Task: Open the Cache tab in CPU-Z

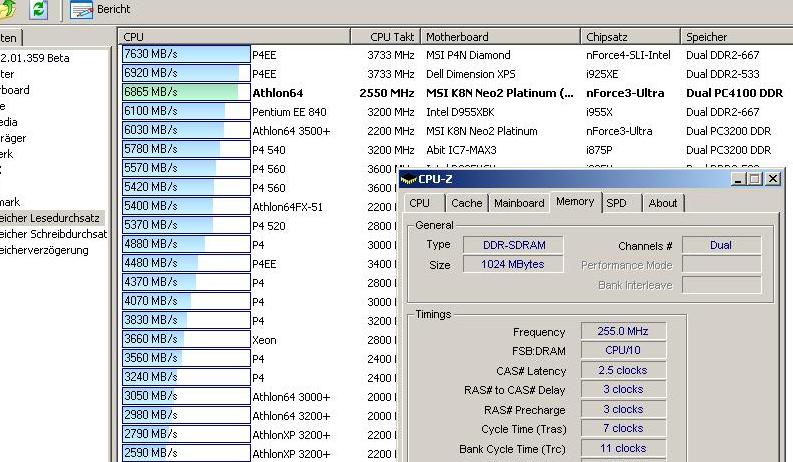Action: (x=466, y=203)
